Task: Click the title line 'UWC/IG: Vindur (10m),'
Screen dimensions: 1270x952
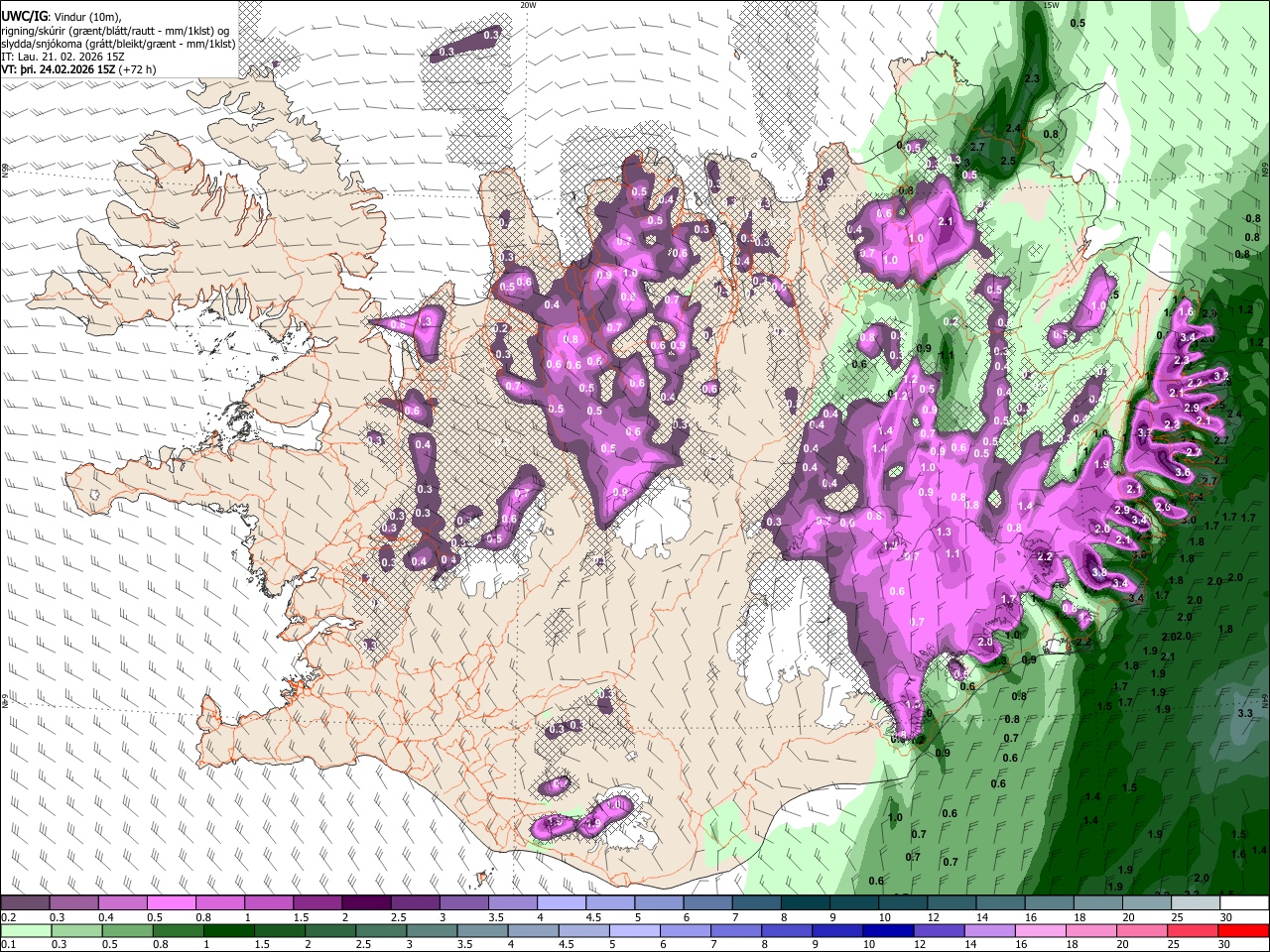Action: click(x=62, y=16)
